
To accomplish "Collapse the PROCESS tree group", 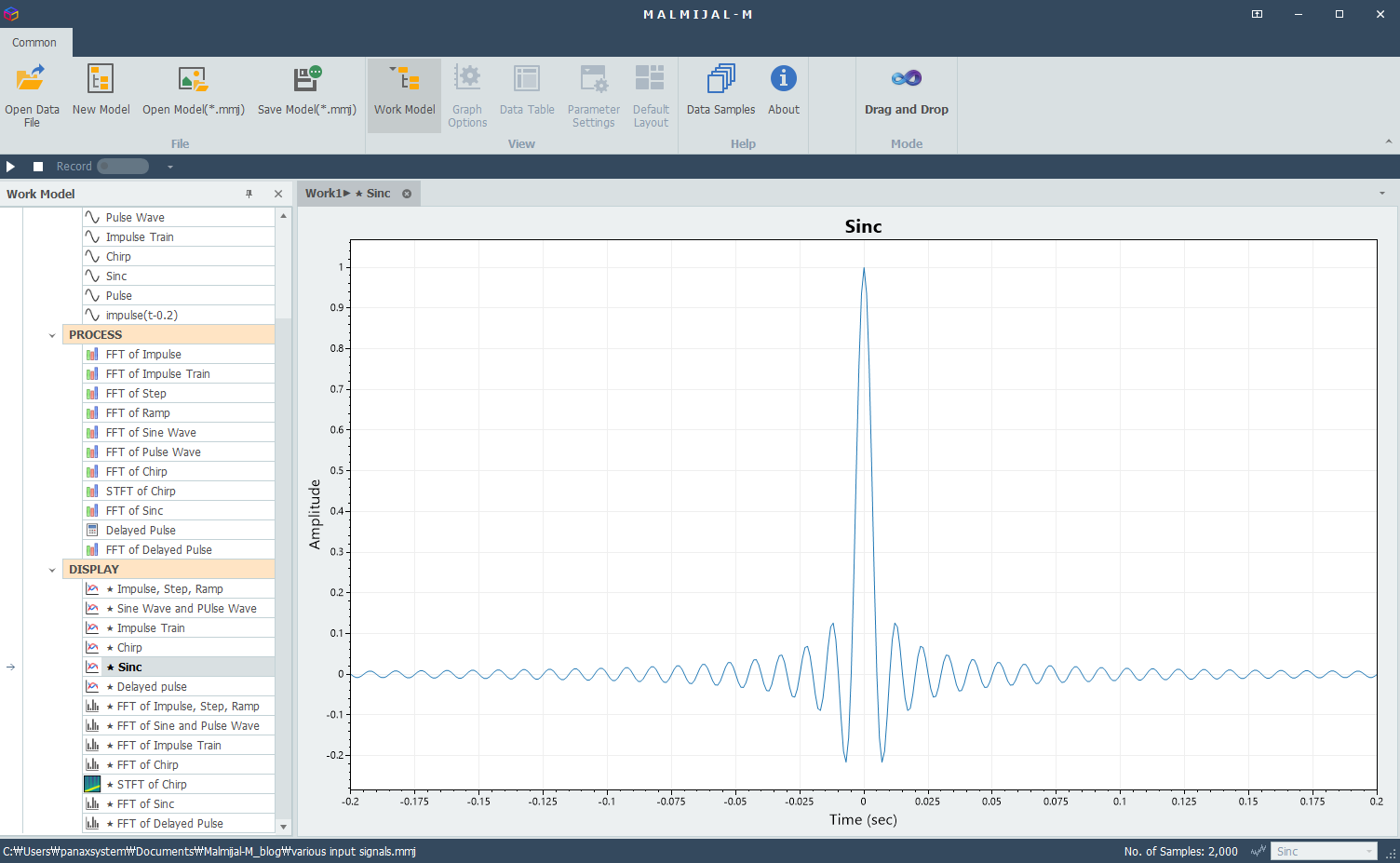I will point(52,335).
